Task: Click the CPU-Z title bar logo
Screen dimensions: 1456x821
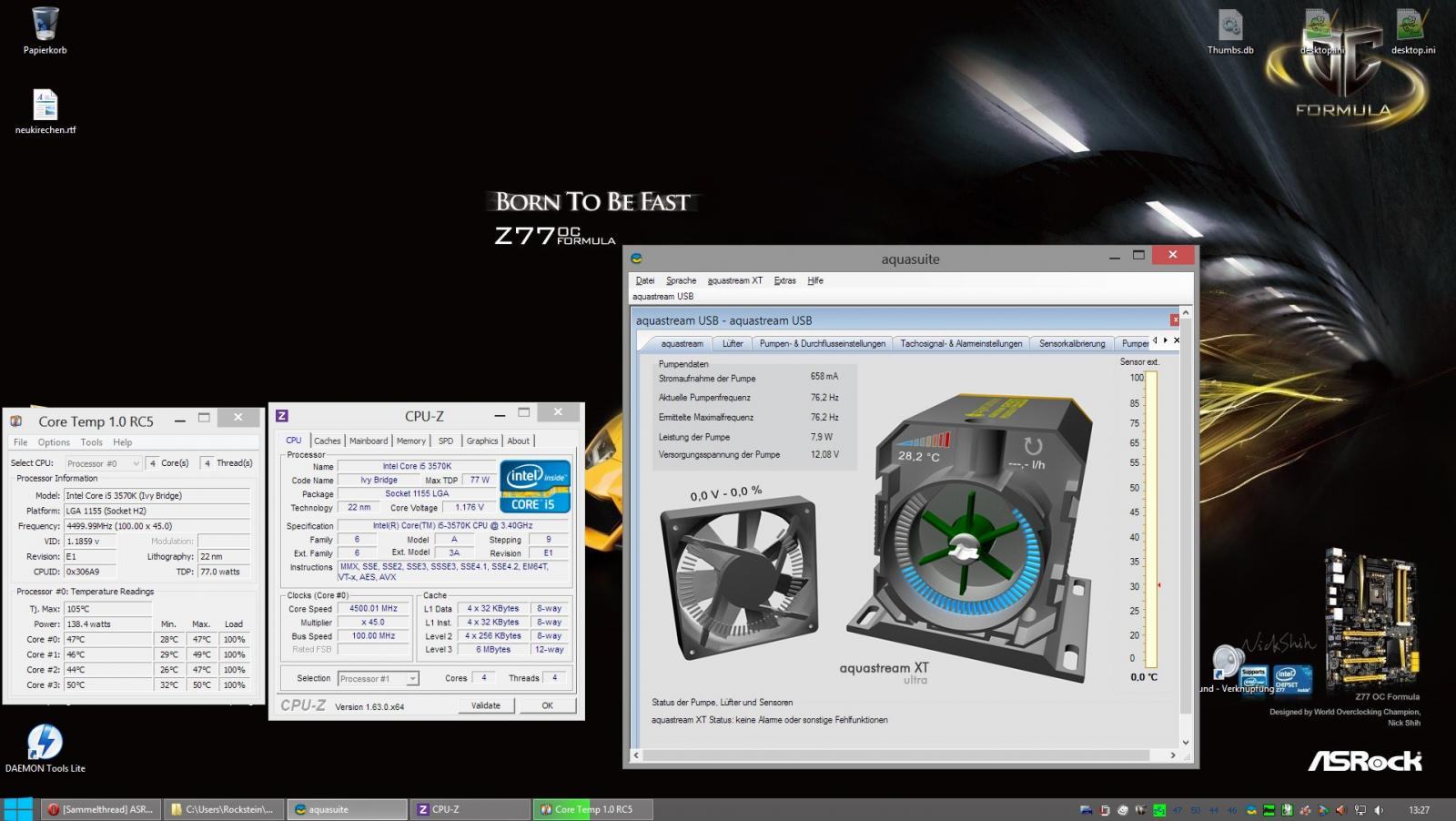Action: [282, 416]
